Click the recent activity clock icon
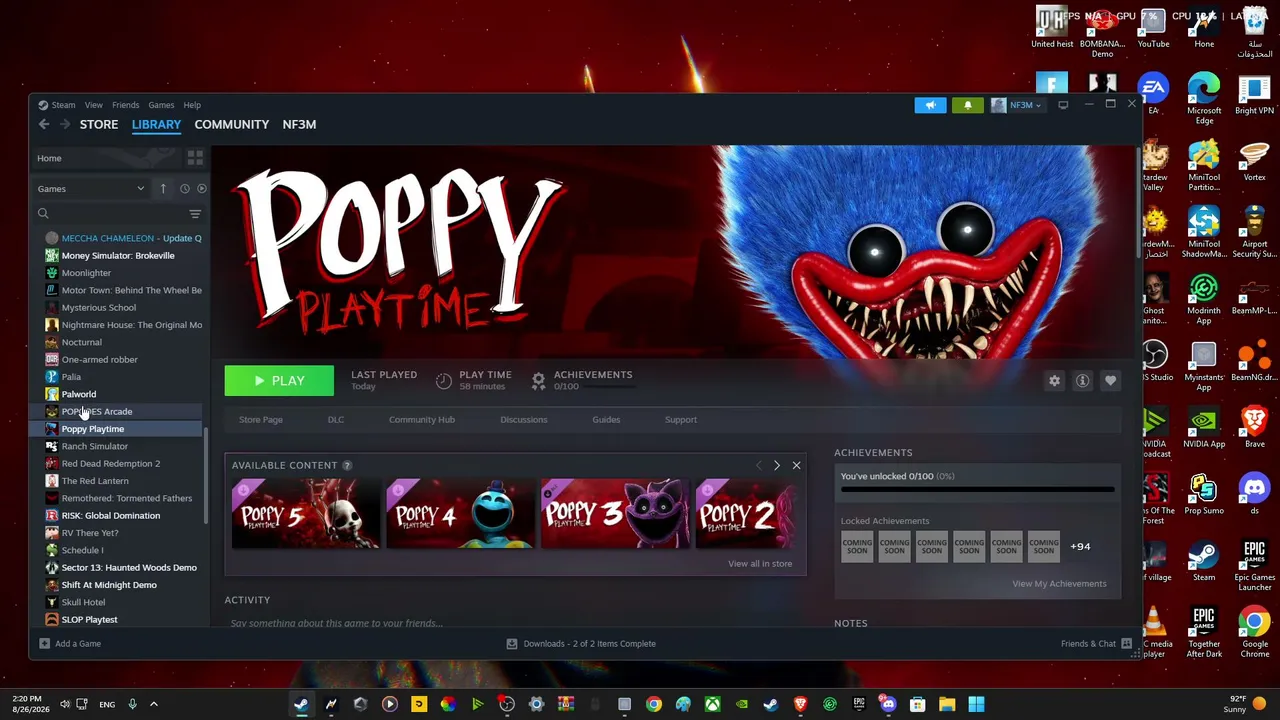 pos(184,188)
